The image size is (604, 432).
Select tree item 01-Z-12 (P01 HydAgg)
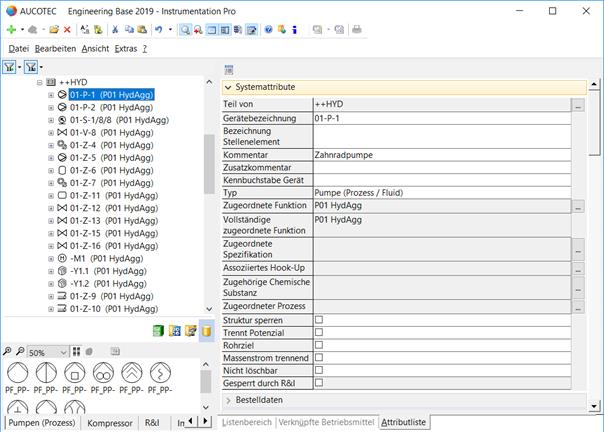coord(114,208)
